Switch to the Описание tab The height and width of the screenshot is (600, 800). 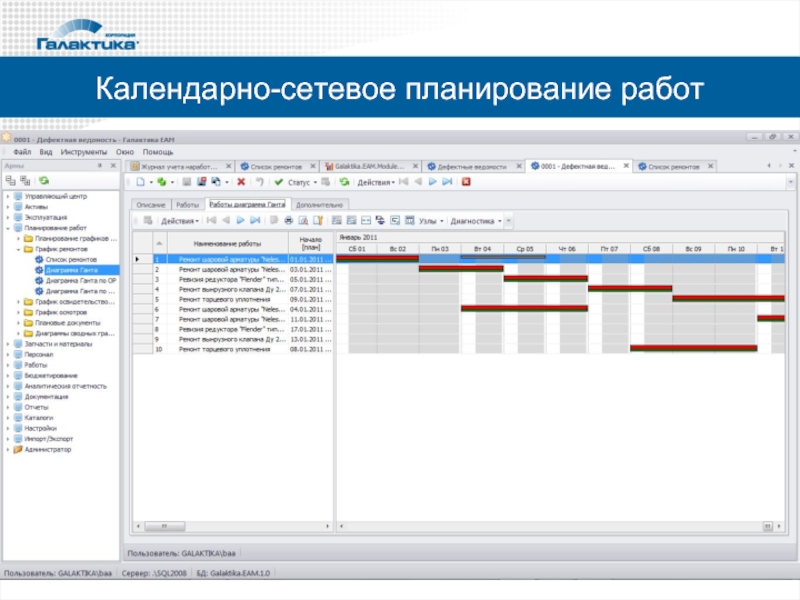151,205
